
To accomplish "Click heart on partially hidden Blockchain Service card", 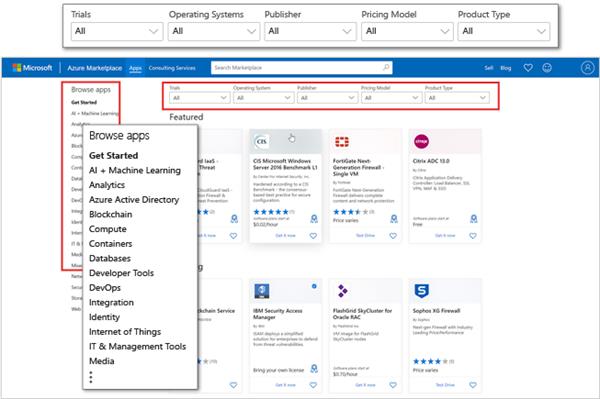I will [233, 385].
